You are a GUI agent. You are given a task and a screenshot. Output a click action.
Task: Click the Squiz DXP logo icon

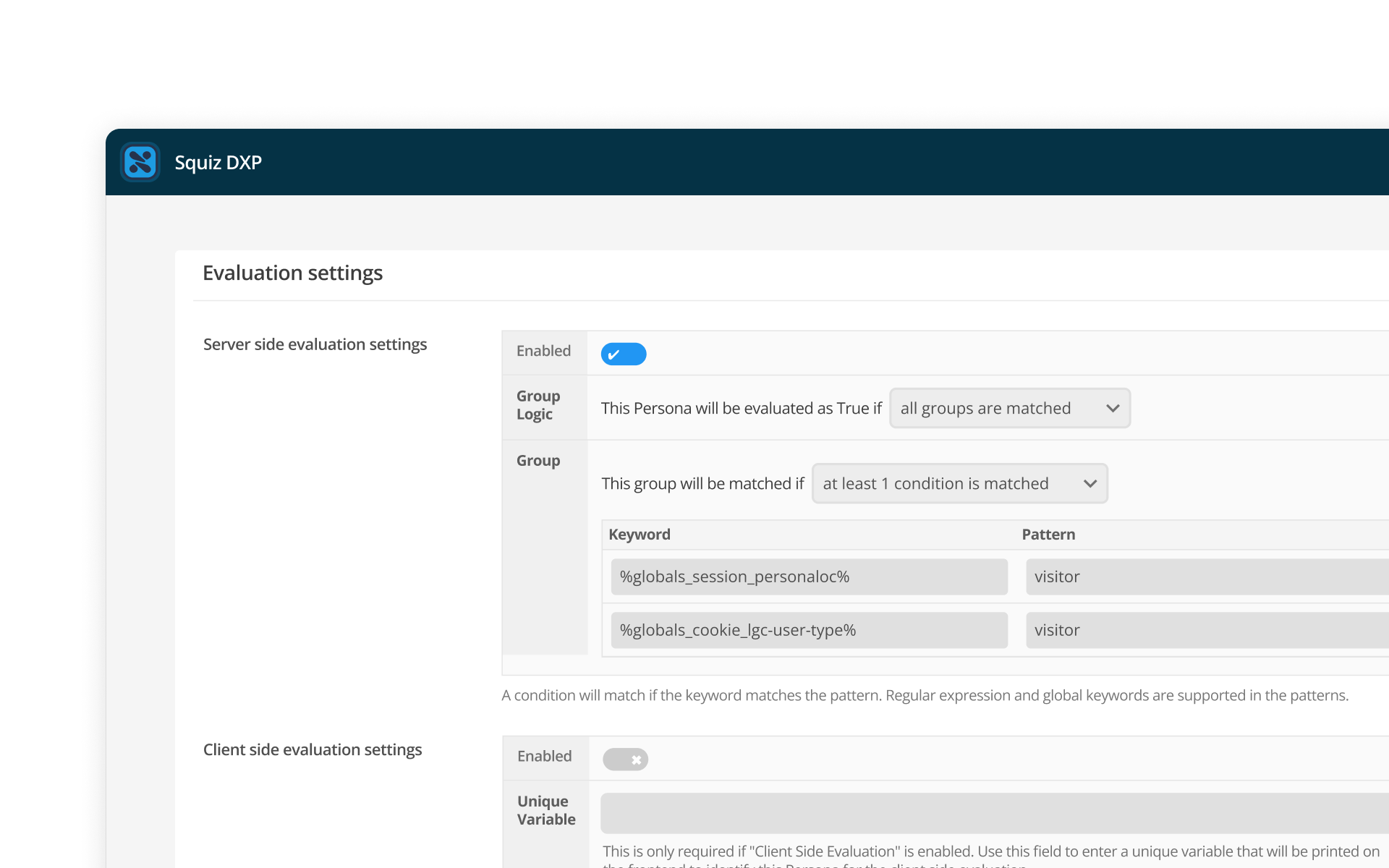click(x=140, y=162)
